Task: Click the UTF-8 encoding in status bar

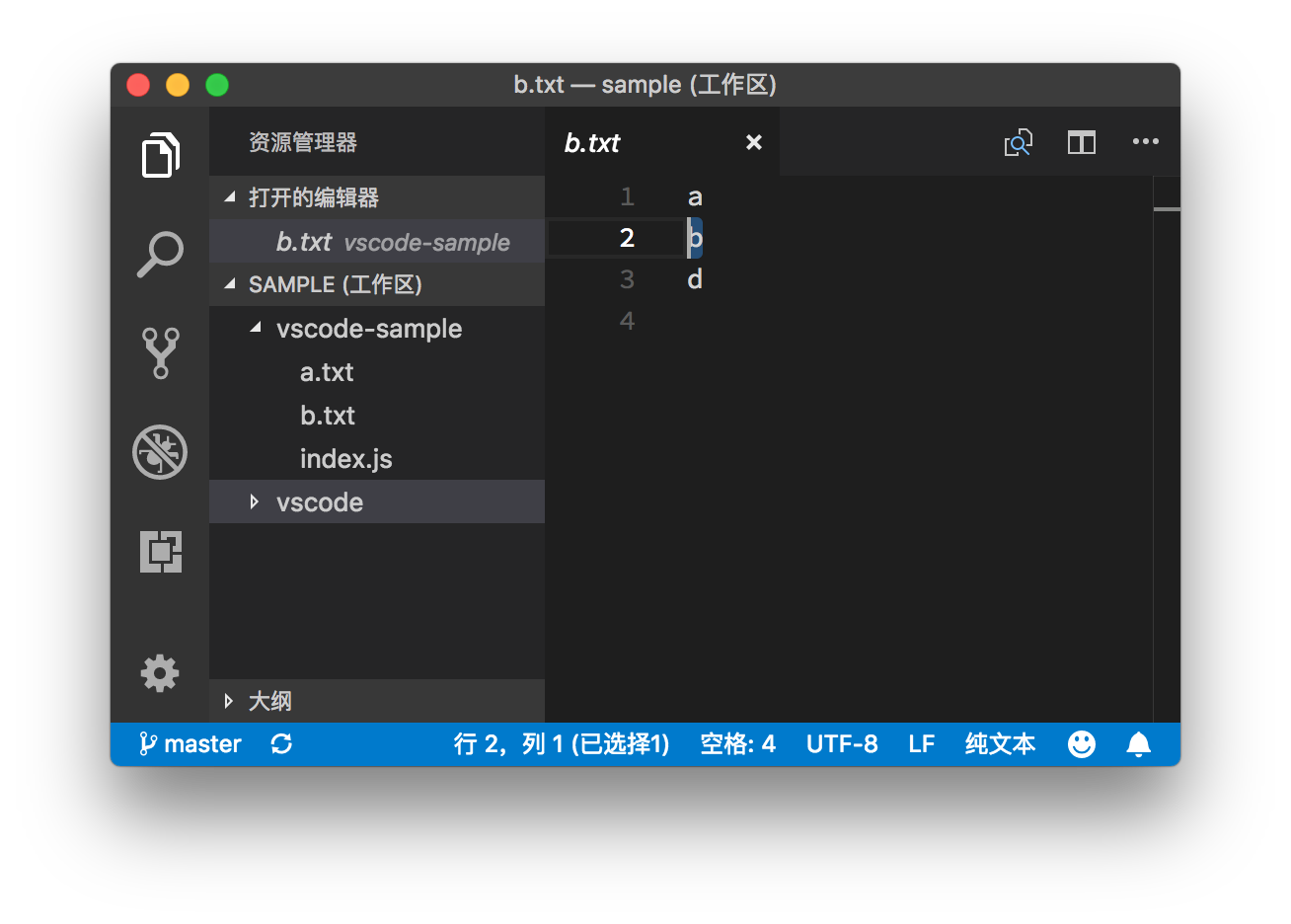Action: point(842,744)
